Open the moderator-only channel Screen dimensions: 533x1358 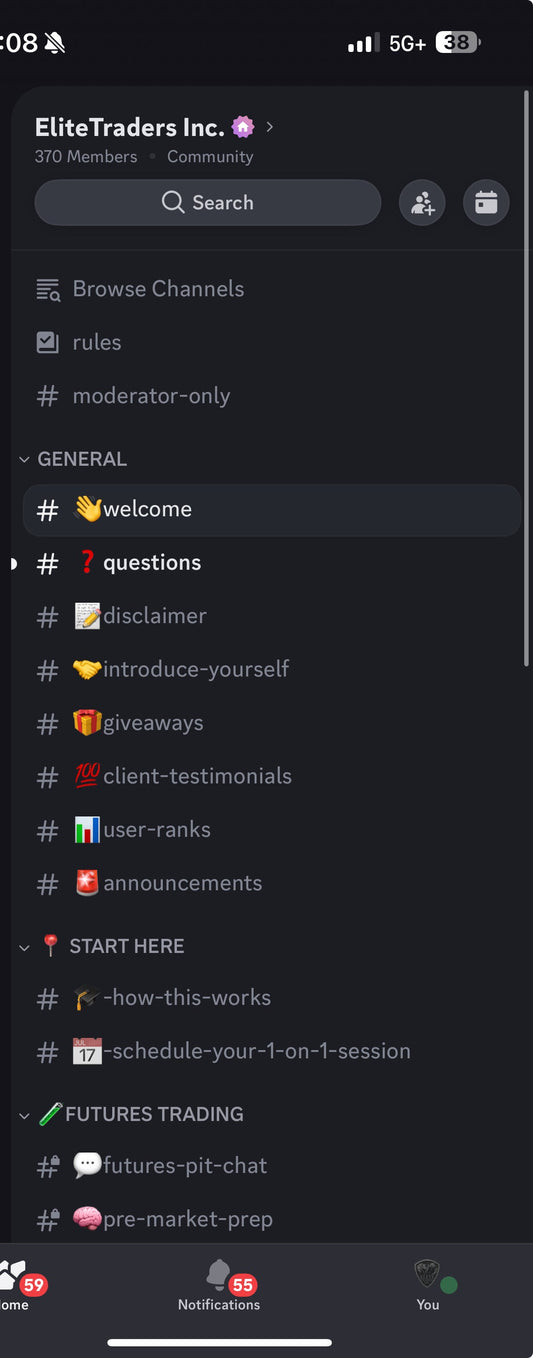(272, 396)
